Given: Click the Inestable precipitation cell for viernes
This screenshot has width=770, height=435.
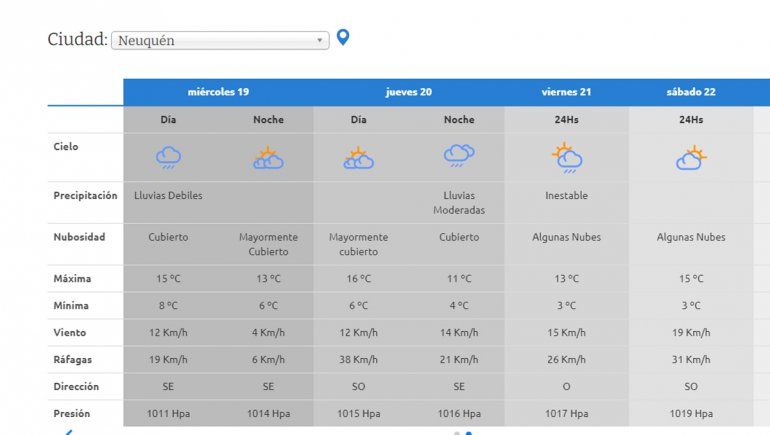Looking at the screenshot, I should tap(567, 196).
